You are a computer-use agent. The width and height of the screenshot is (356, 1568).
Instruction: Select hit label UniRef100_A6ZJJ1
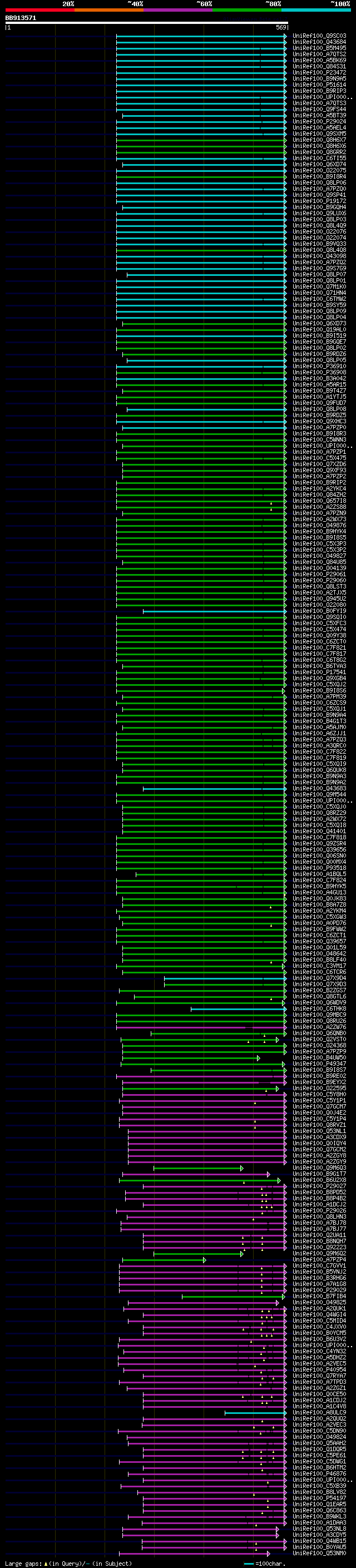(319, 734)
